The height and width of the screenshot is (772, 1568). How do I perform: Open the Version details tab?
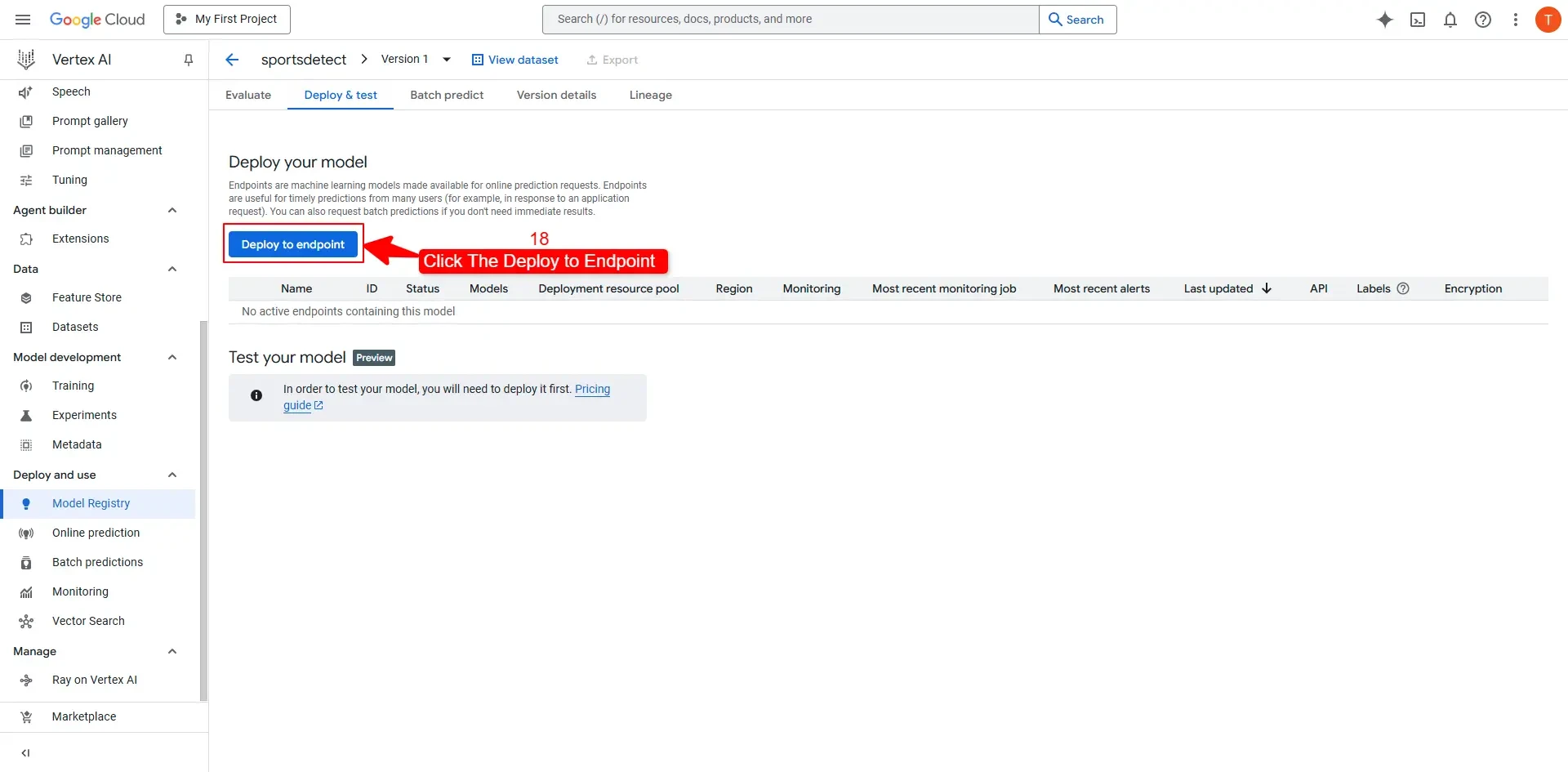click(x=556, y=95)
